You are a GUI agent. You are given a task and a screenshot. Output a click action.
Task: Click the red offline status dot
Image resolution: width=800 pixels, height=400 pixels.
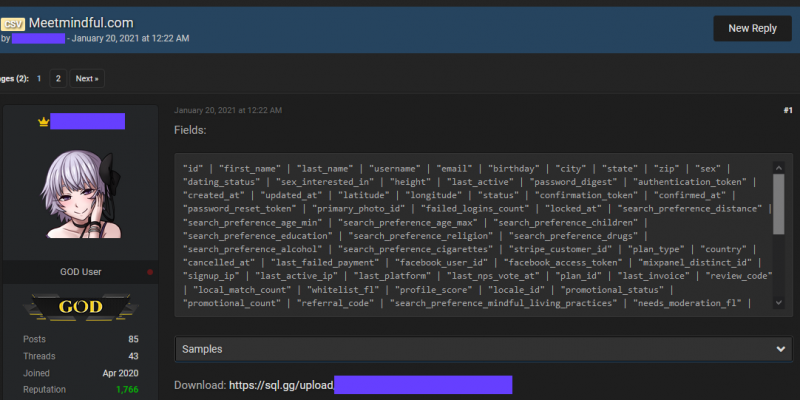(150, 272)
